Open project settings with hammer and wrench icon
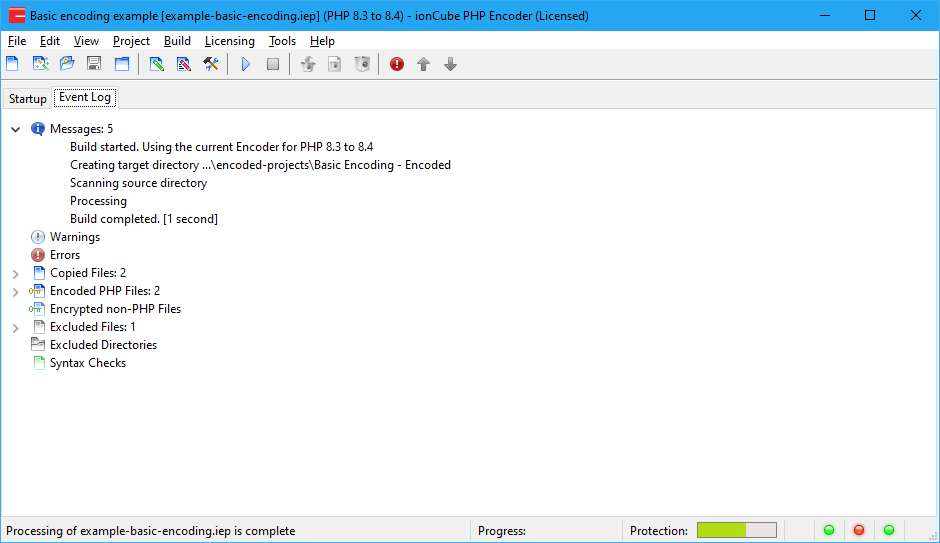The width and height of the screenshot is (940, 543). click(211, 64)
